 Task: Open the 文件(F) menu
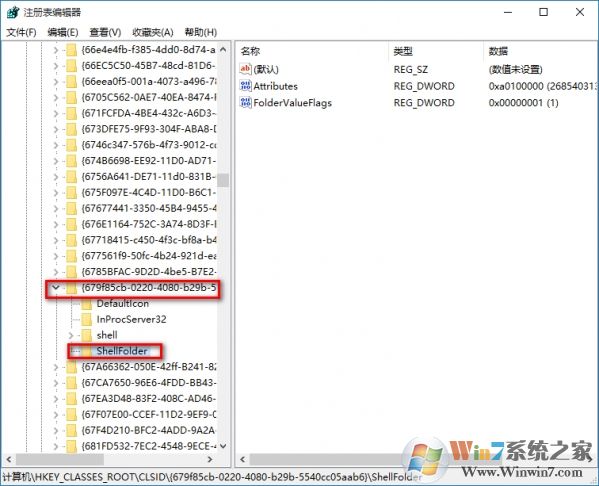pyautogui.click(x=21, y=32)
